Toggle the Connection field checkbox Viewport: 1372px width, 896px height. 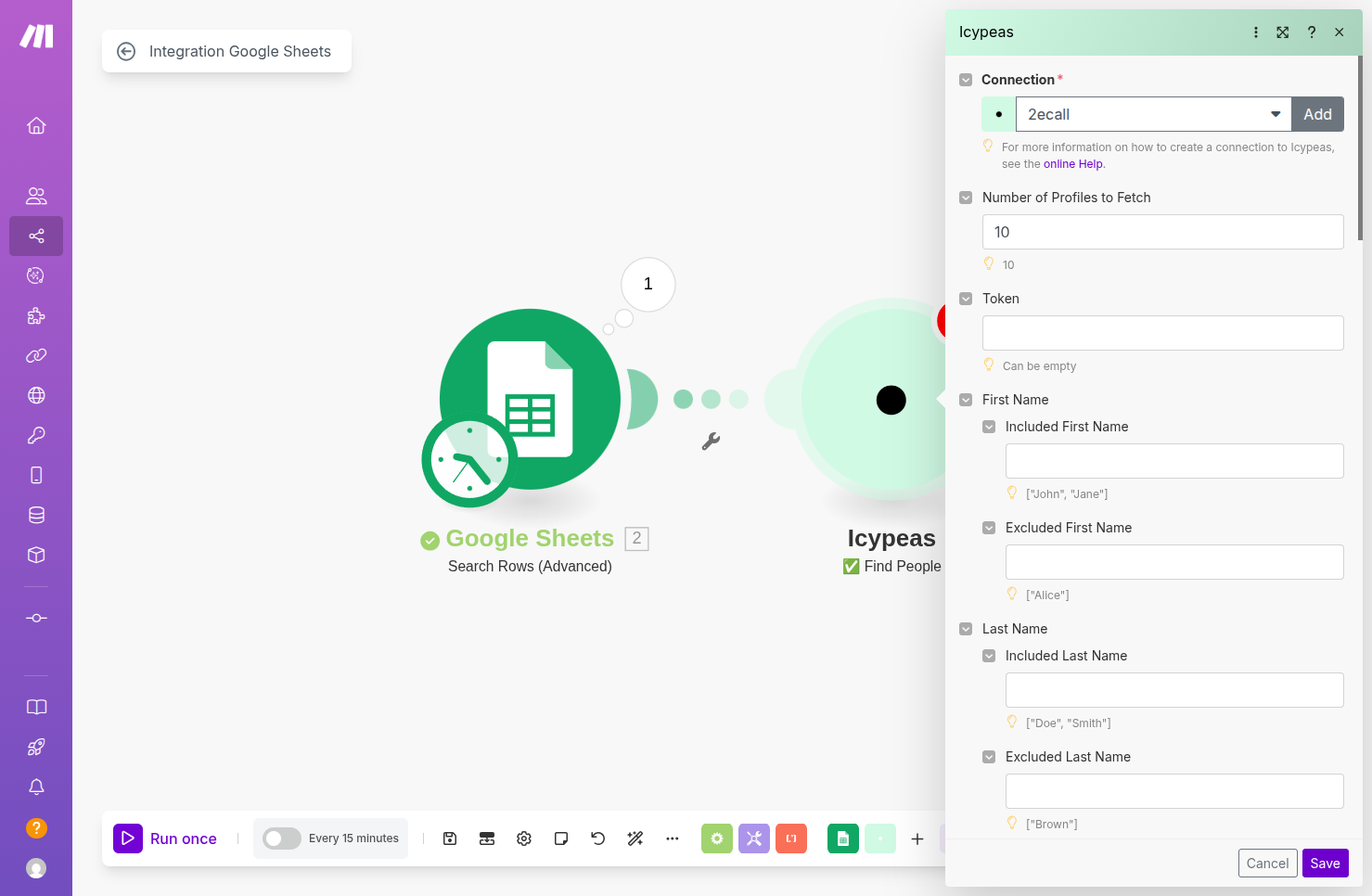click(x=966, y=80)
